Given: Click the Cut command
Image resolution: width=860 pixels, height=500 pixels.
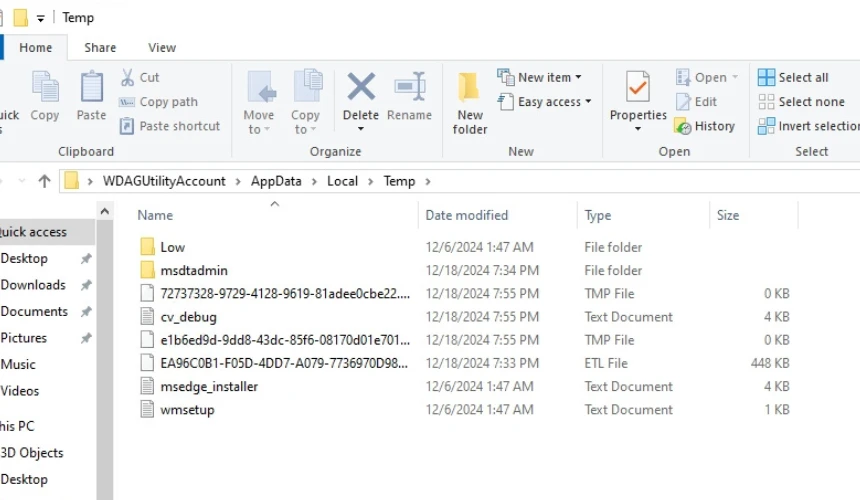Looking at the screenshot, I should tap(140, 77).
